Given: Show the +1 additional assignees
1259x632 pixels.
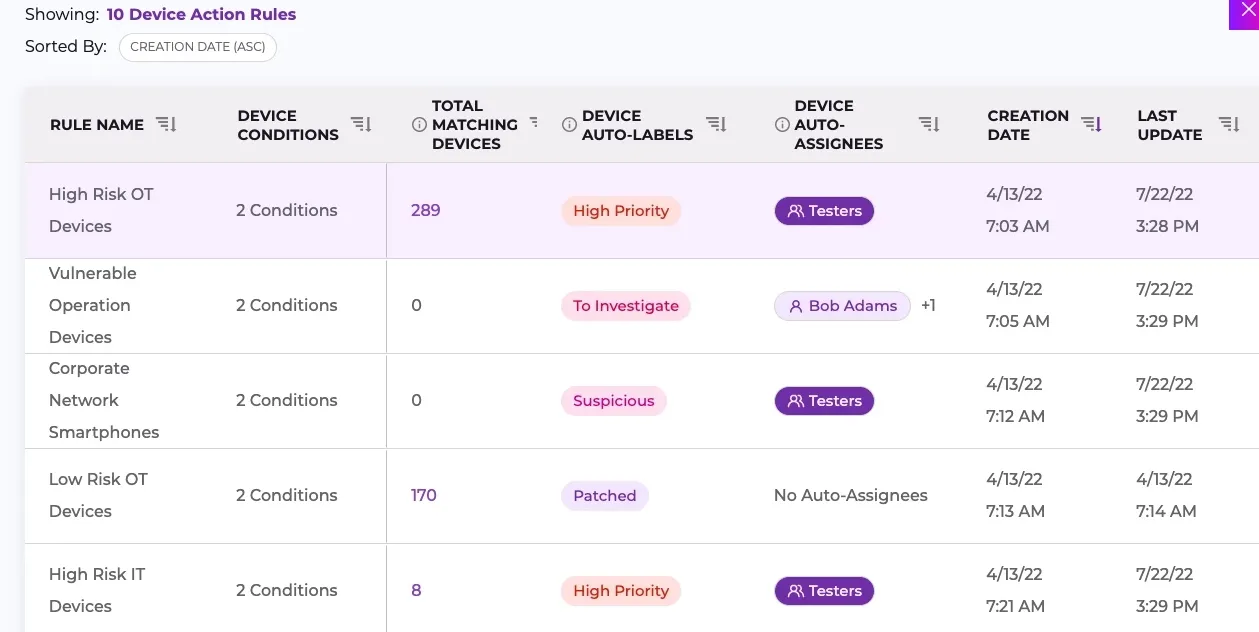Looking at the screenshot, I should coord(928,306).
